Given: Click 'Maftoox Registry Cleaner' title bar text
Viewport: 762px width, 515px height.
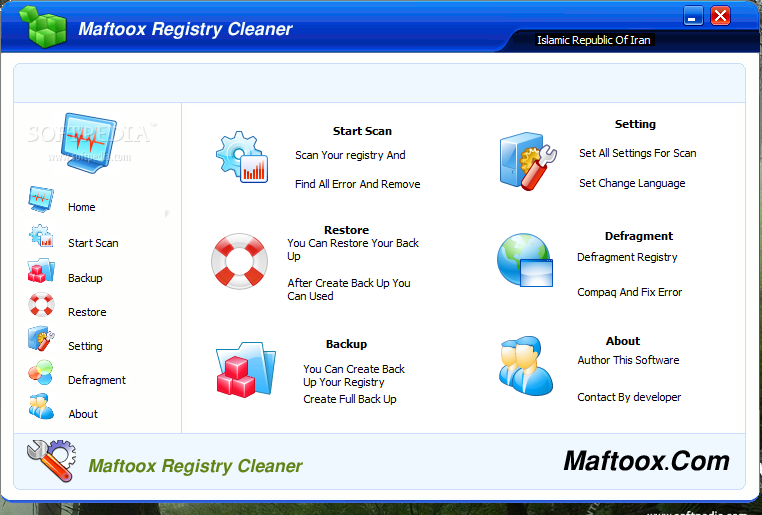Looking at the screenshot, I should point(185,29).
